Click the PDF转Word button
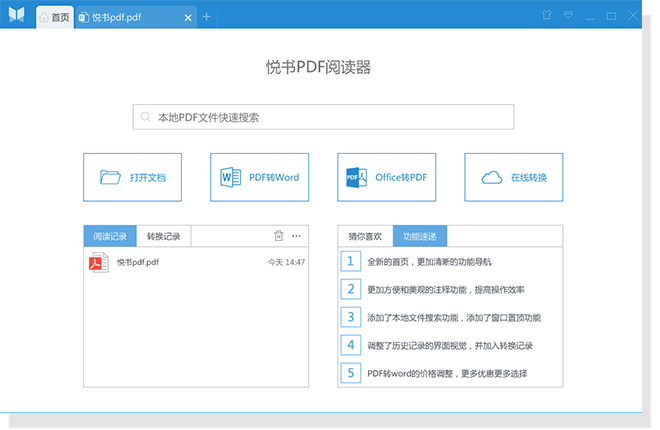 260,177
